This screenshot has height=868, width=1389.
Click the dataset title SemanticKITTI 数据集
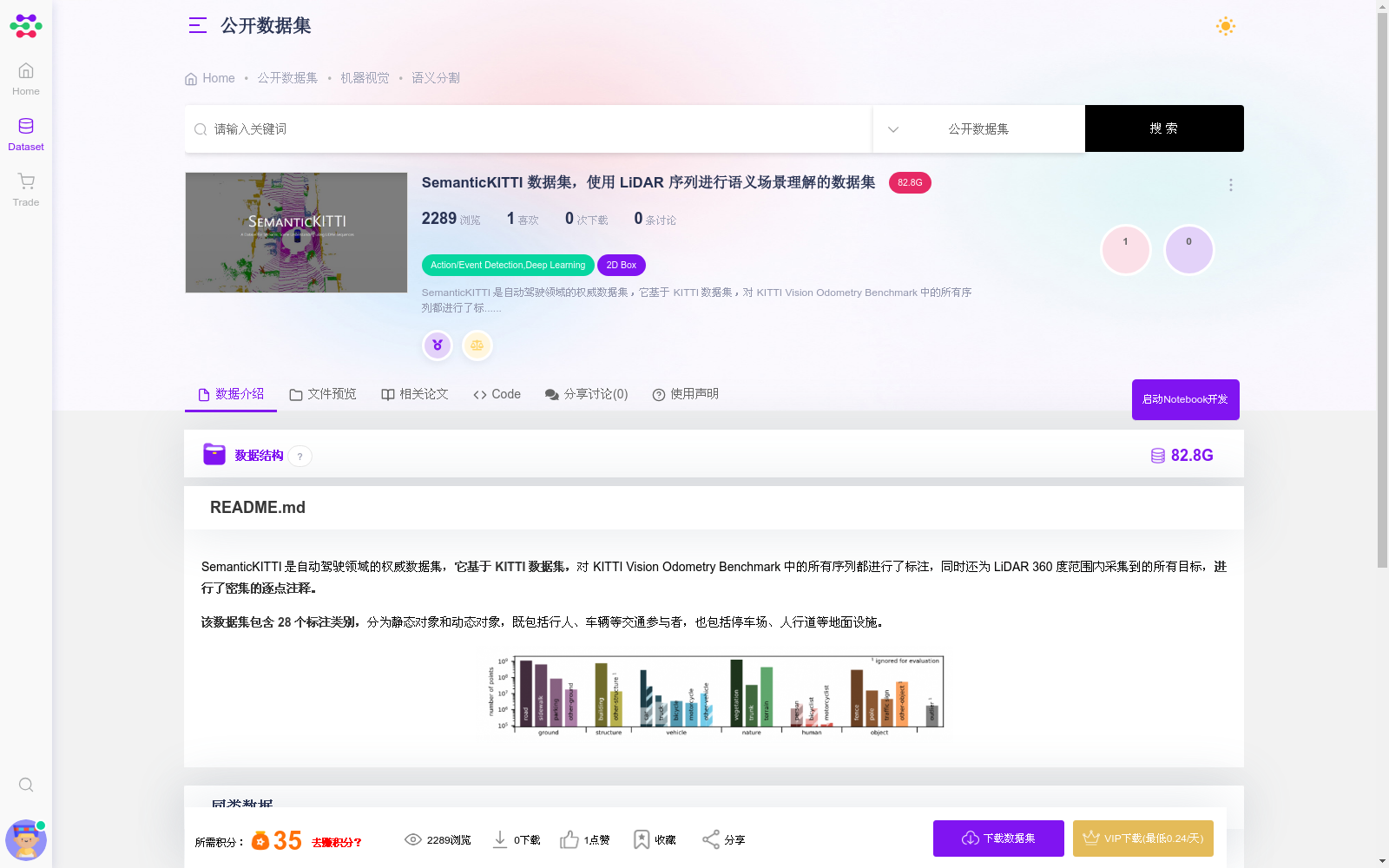coord(648,182)
